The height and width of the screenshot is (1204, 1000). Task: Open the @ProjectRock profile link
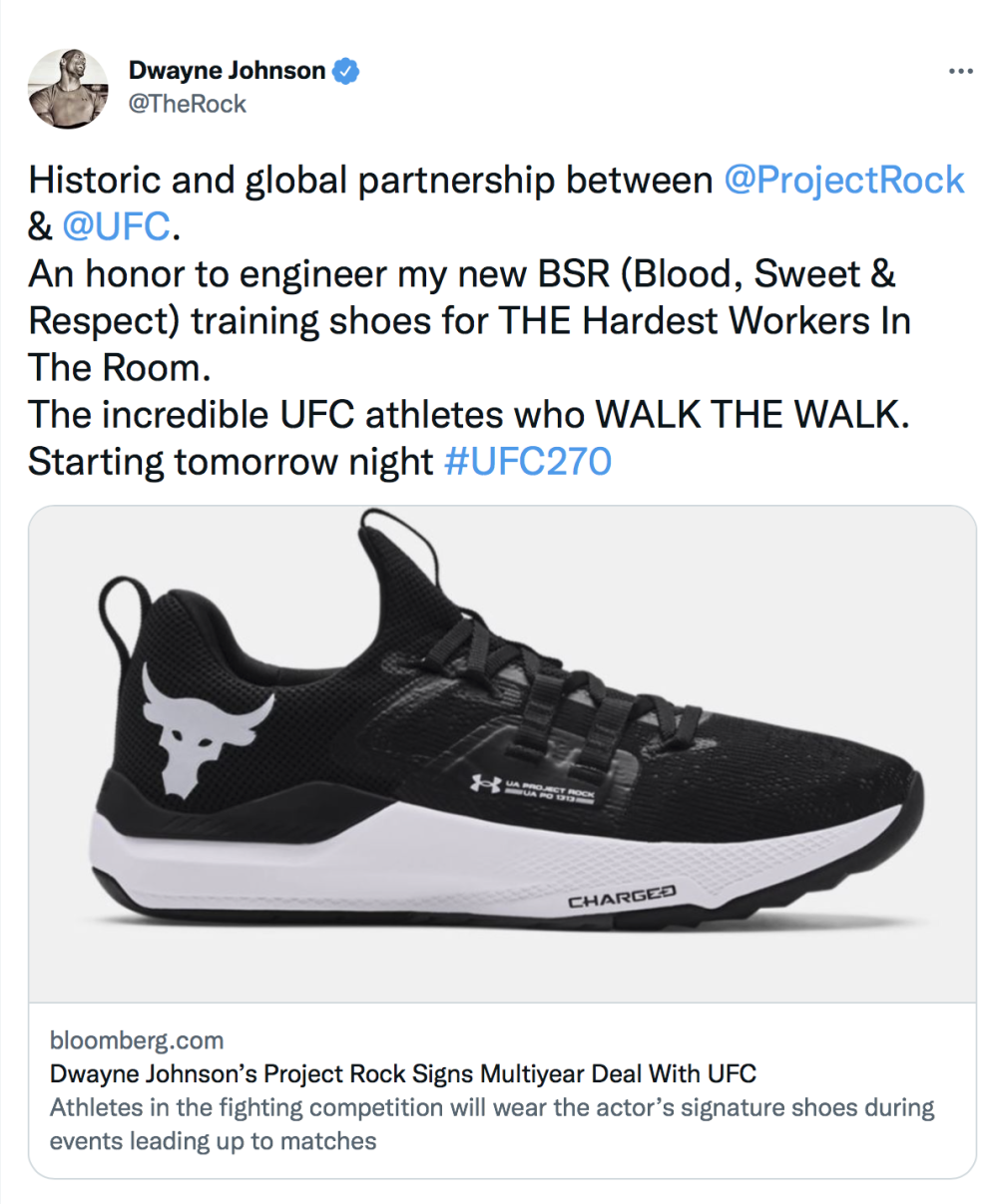click(x=844, y=180)
